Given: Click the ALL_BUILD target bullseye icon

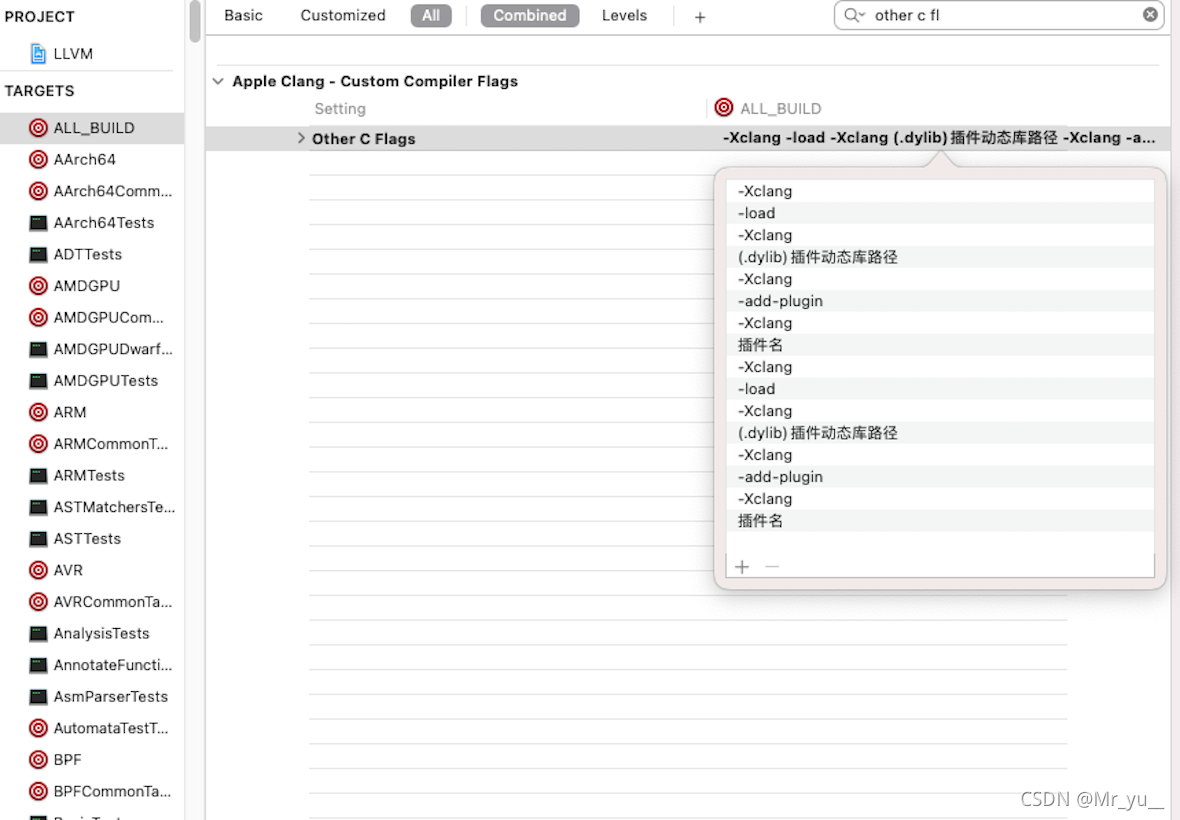Looking at the screenshot, I should 38,128.
